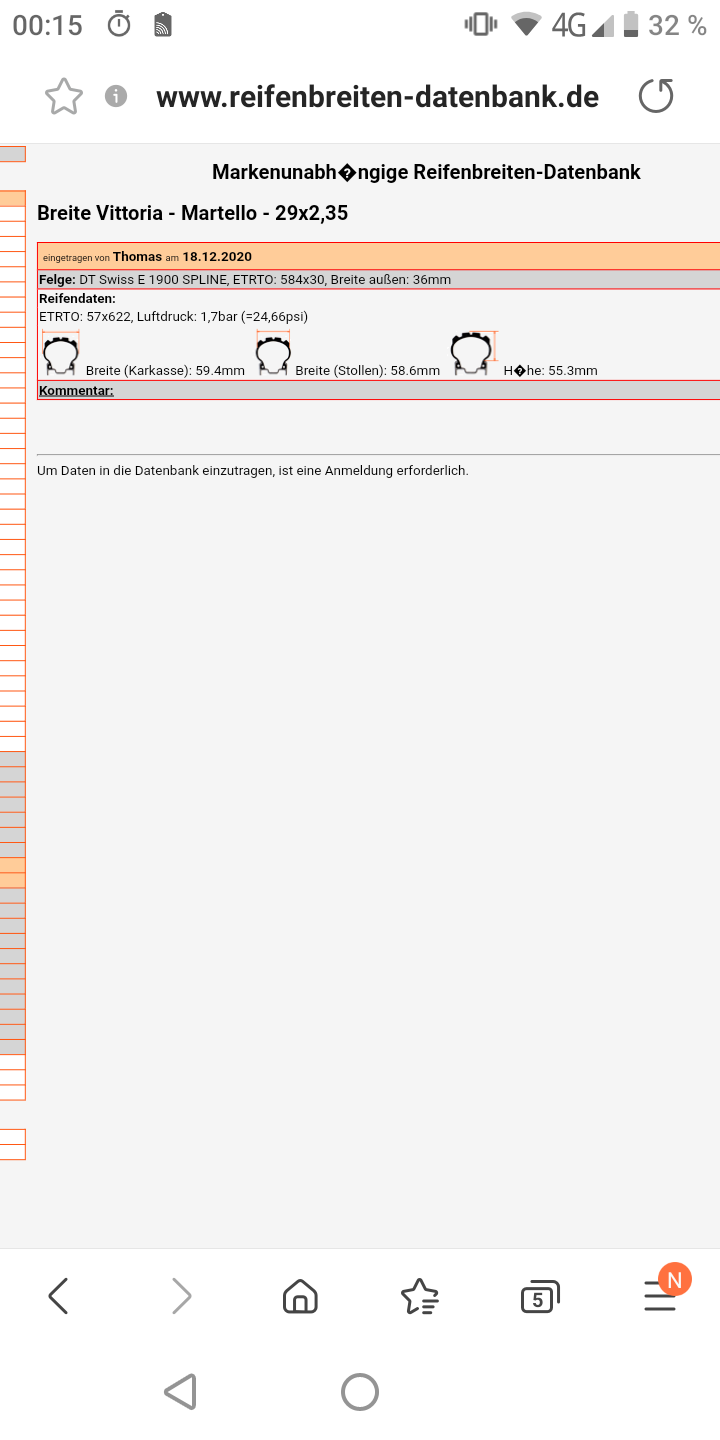Tap the bookmark star in address bar
This screenshot has height=1440, width=720.
[64, 97]
